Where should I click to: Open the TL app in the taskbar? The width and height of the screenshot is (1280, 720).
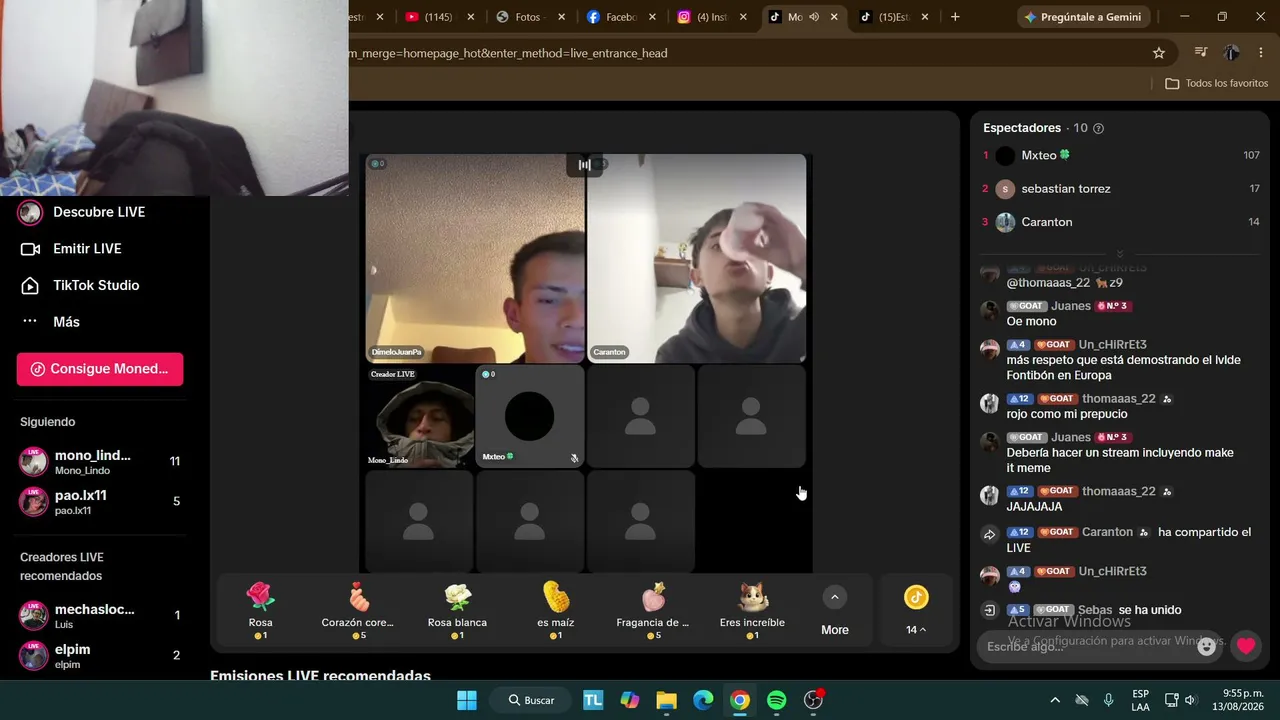point(593,700)
